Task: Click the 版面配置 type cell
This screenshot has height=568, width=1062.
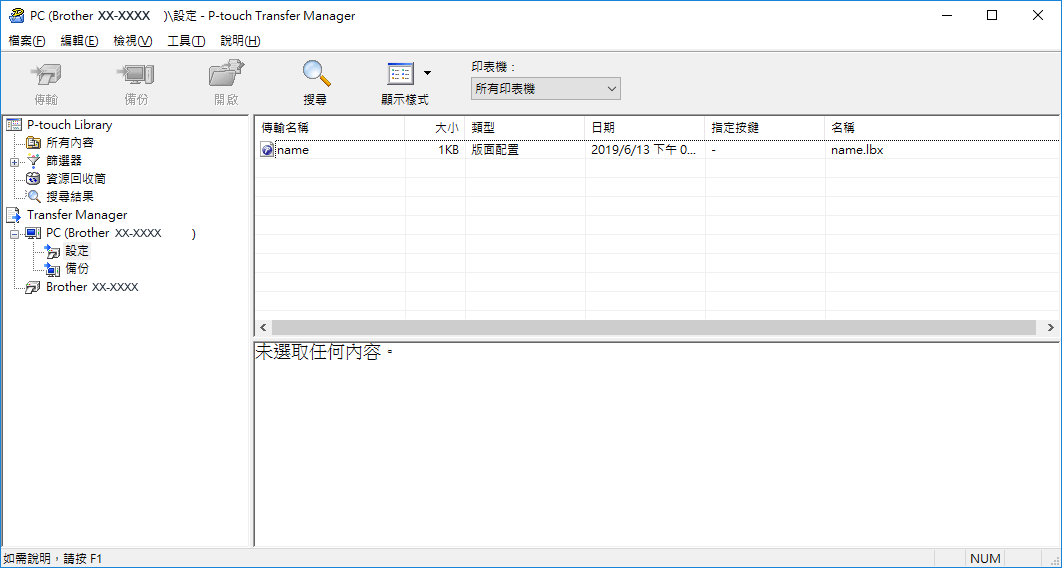Action: 495,150
